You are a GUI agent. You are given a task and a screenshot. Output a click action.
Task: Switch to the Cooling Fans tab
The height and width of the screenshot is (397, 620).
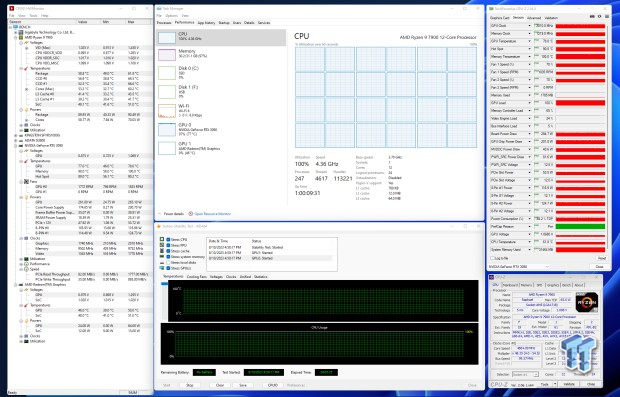coord(197,277)
